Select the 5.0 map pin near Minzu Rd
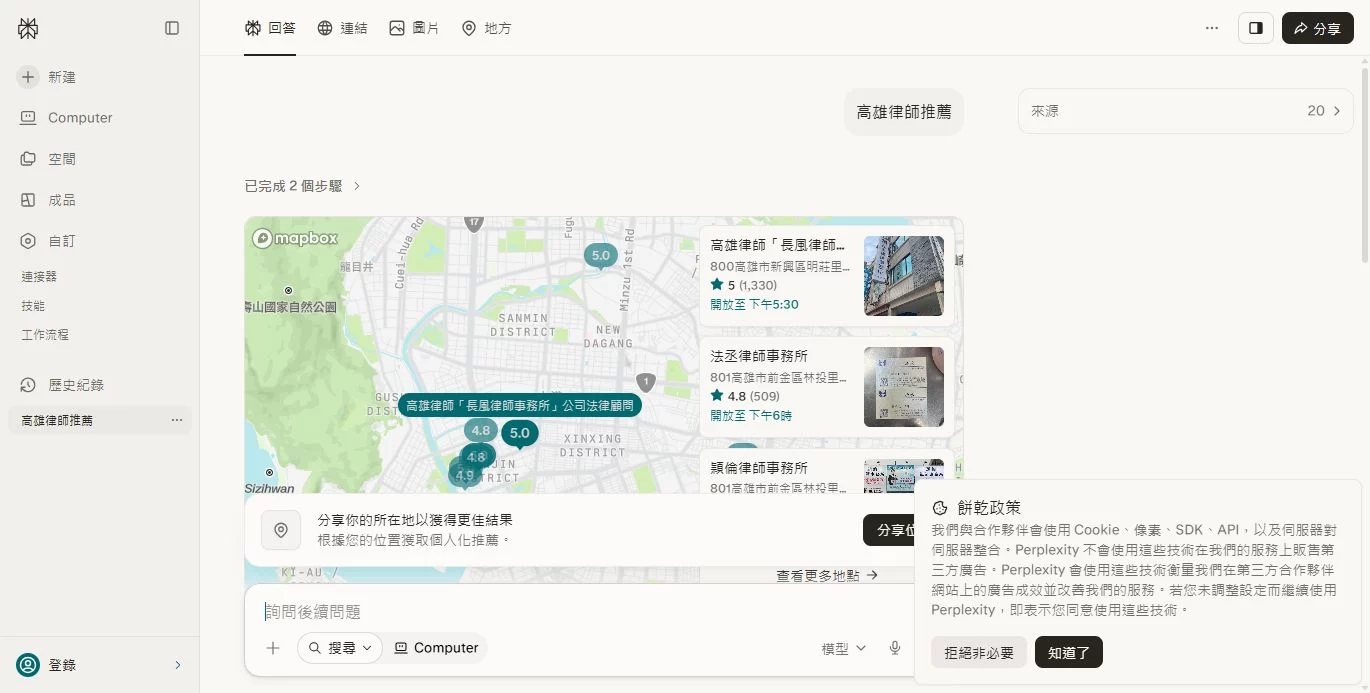 coord(600,256)
